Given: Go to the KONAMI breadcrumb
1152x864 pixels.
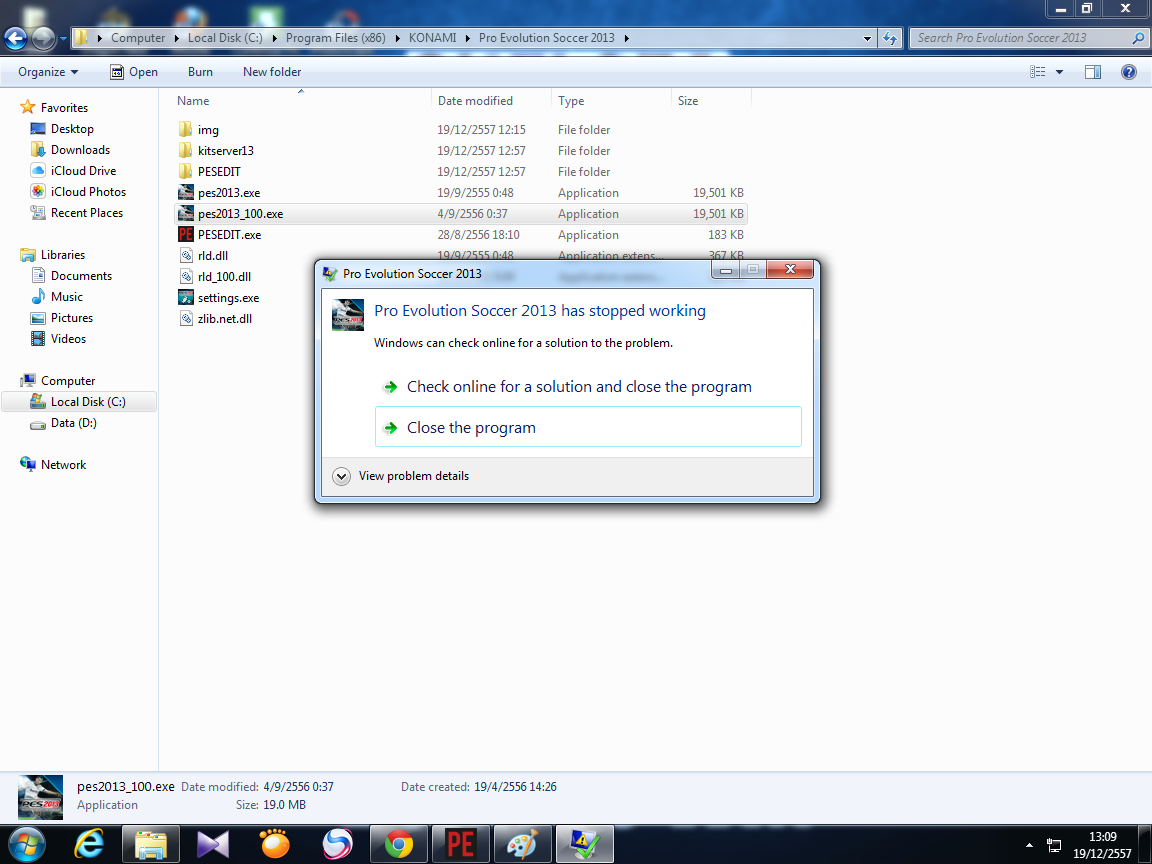Looking at the screenshot, I should 432,38.
